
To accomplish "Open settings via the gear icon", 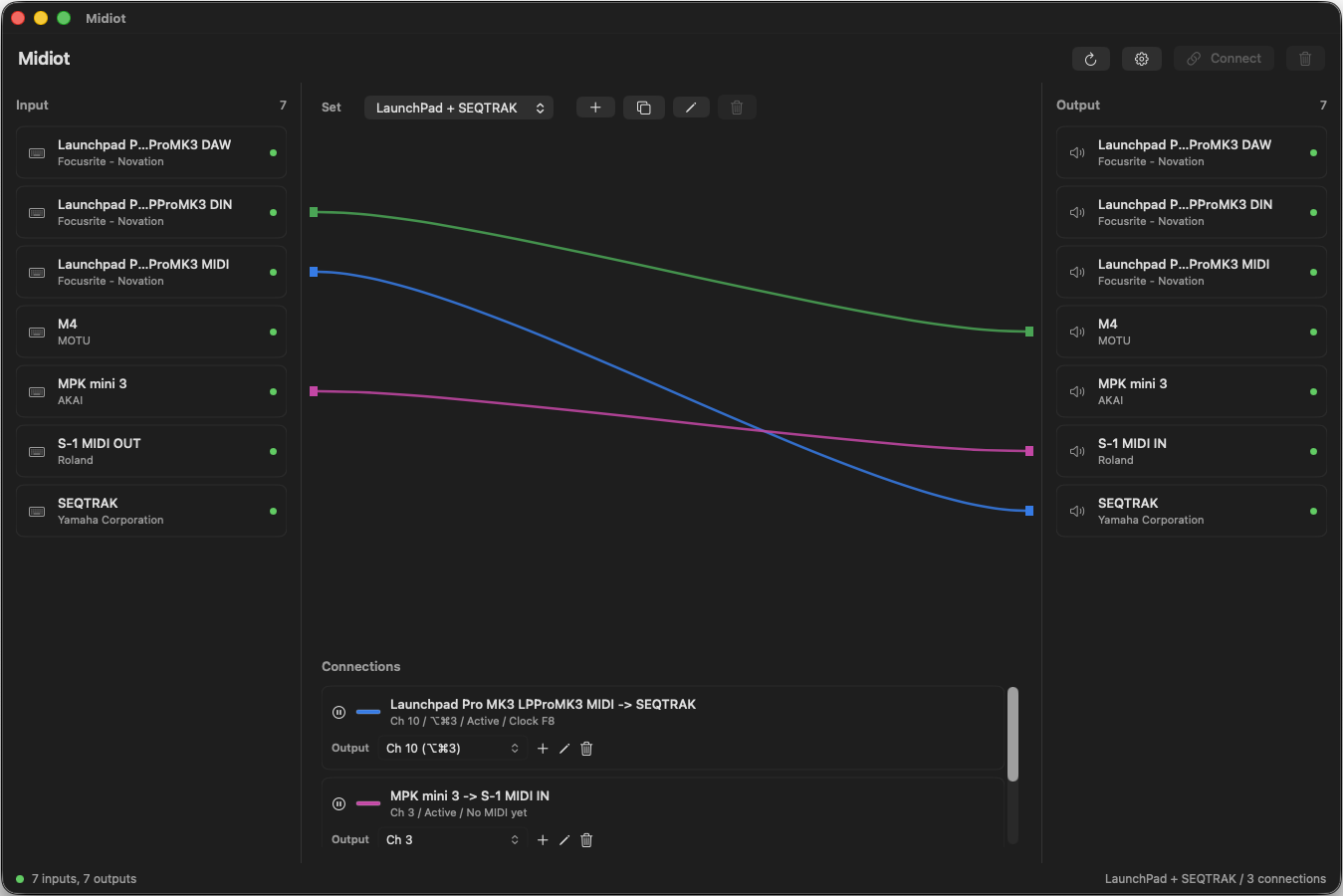I will pyautogui.click(x=1141, y=59).
